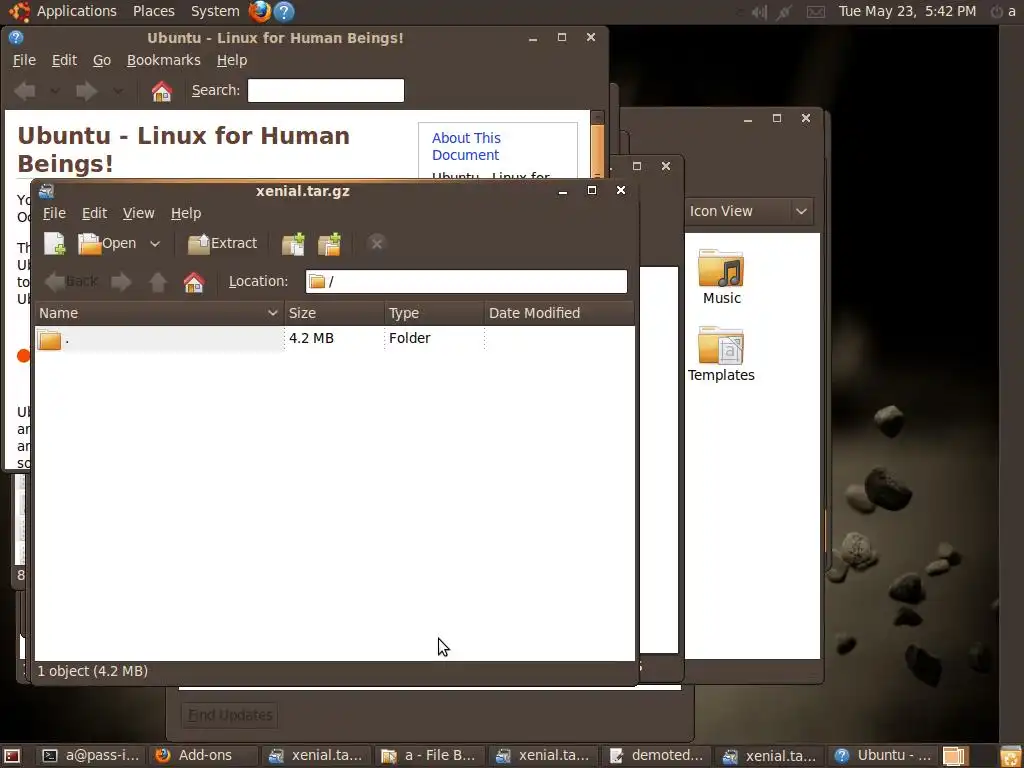Viewport: 1024px width, 768px height.
Task: Open the View menu in archive manager
Action: (x=138, y=213)
